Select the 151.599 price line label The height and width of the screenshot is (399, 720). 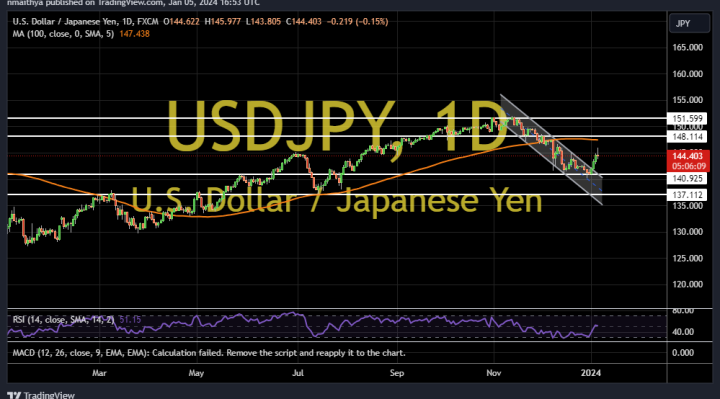coord(687,118)
